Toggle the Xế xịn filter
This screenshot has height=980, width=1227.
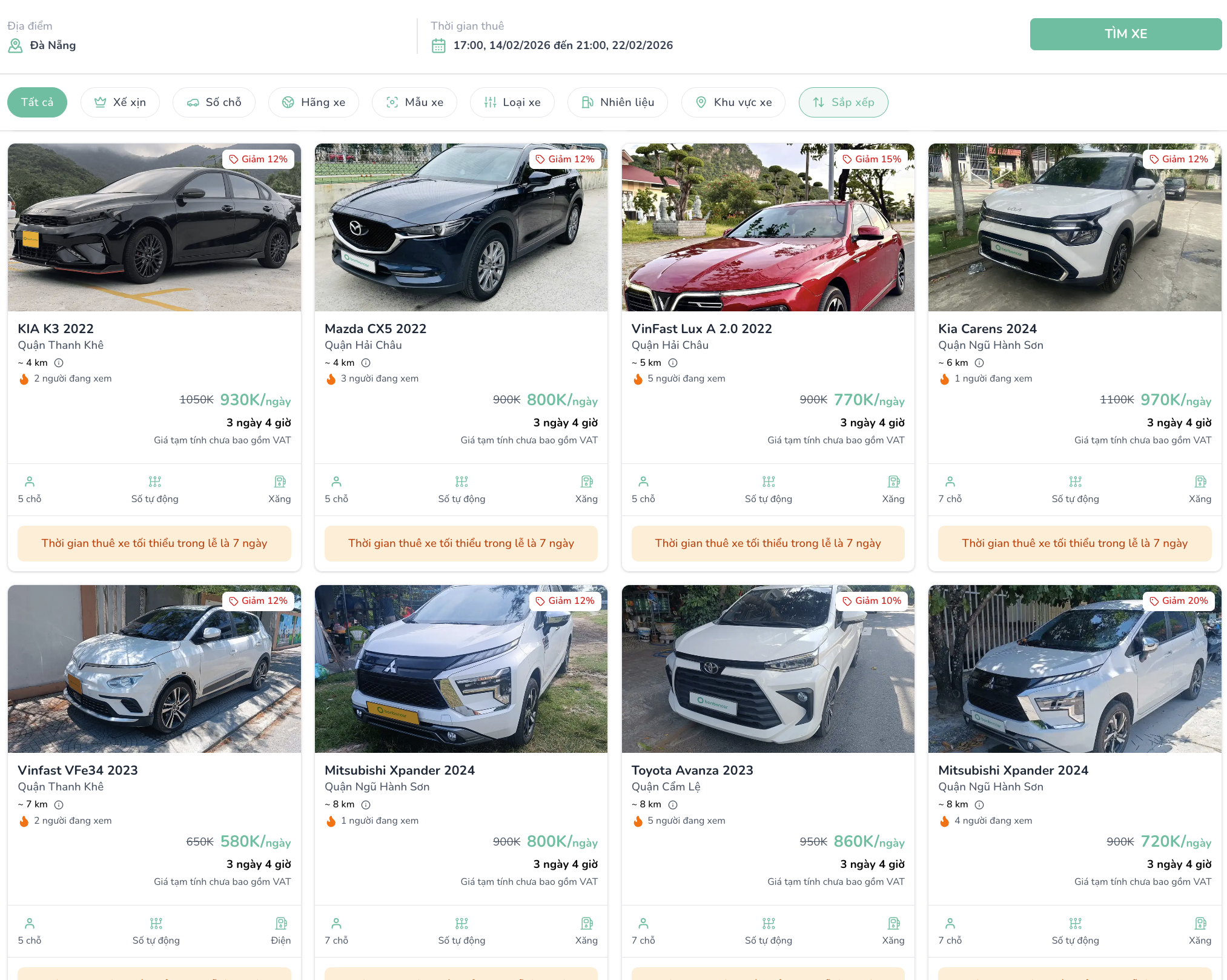pos(120,102)
